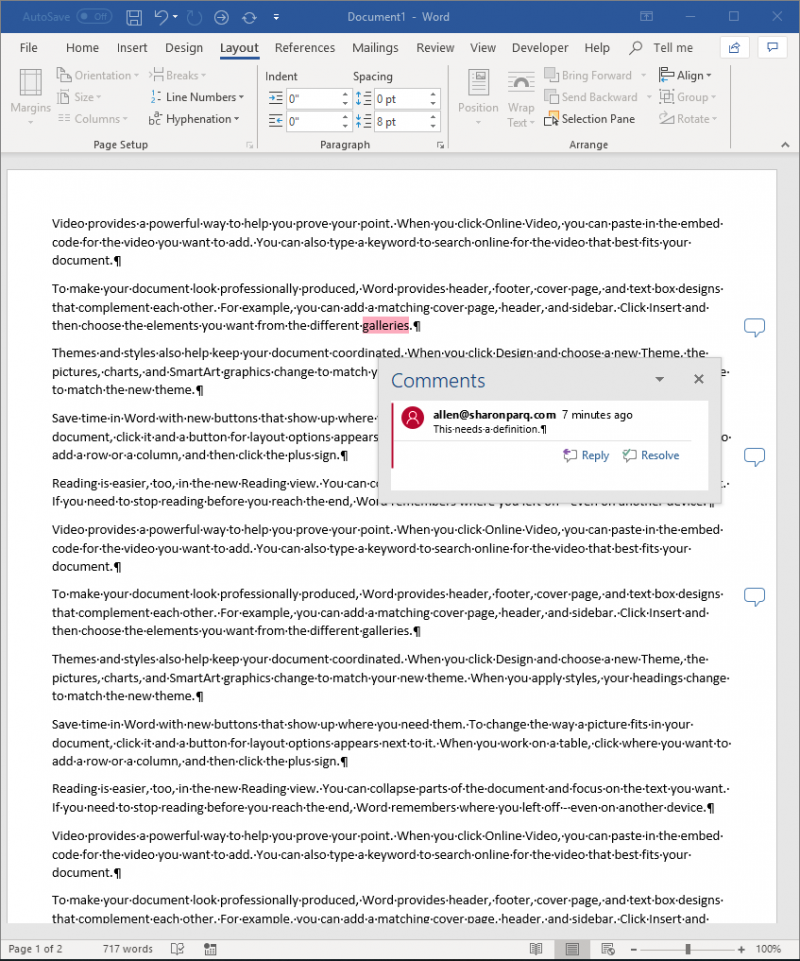Image resolution: width=800 pixels, height=961 pixels.
Task: Open the View tab
Action: (x=483, y=48)
